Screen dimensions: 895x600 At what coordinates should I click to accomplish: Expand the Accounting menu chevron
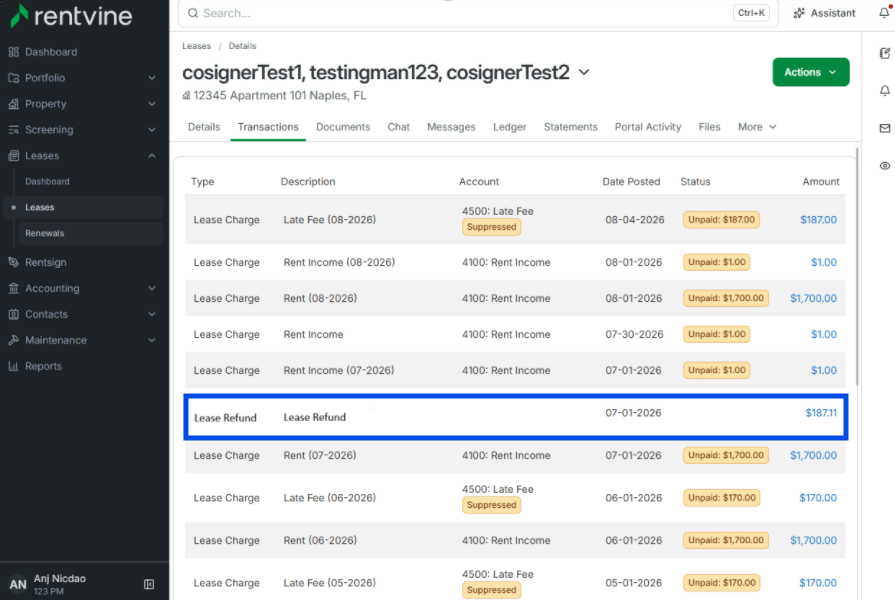[152, 288]
